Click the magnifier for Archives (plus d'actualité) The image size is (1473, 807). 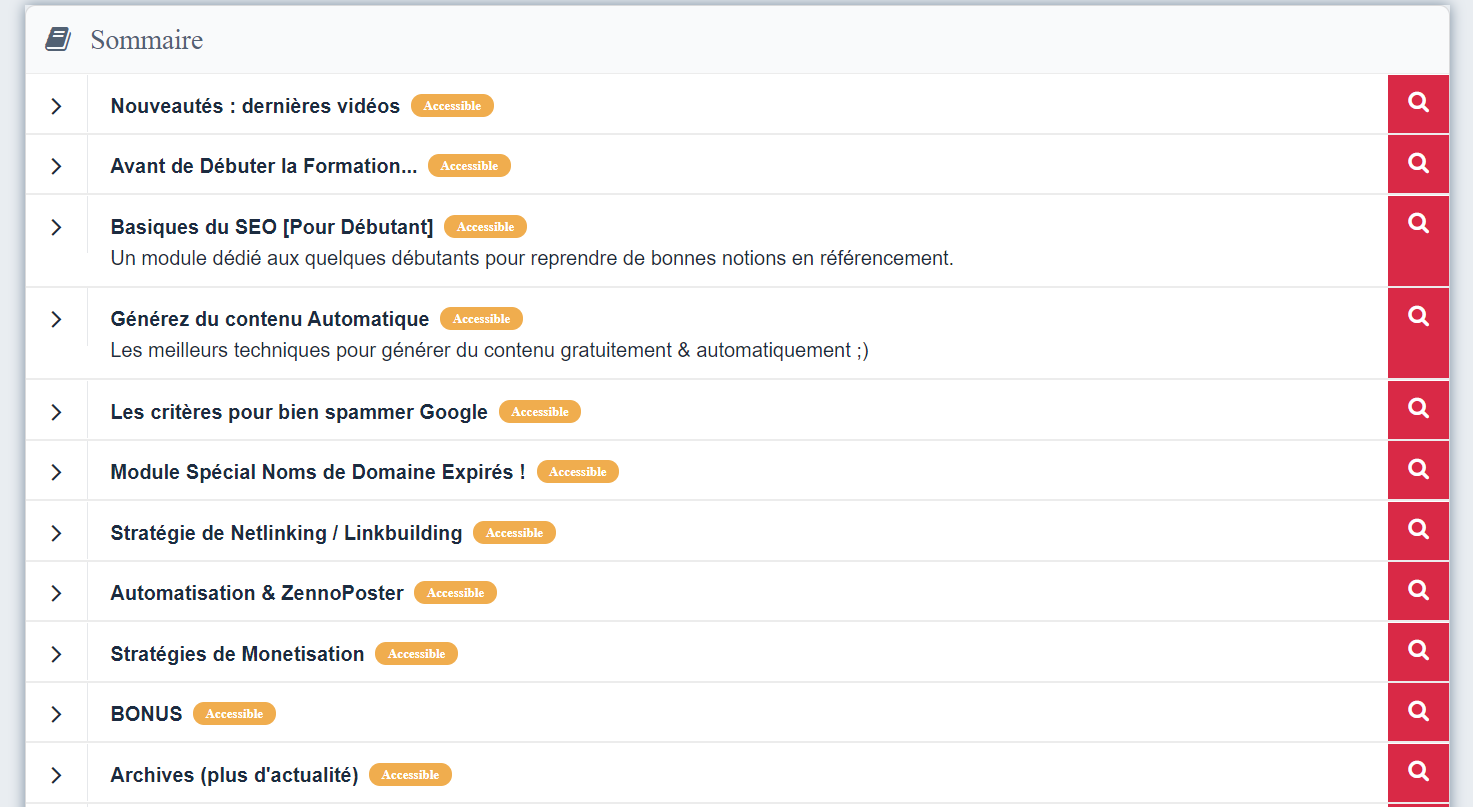pyautogui.click(x=1418, y=772)
